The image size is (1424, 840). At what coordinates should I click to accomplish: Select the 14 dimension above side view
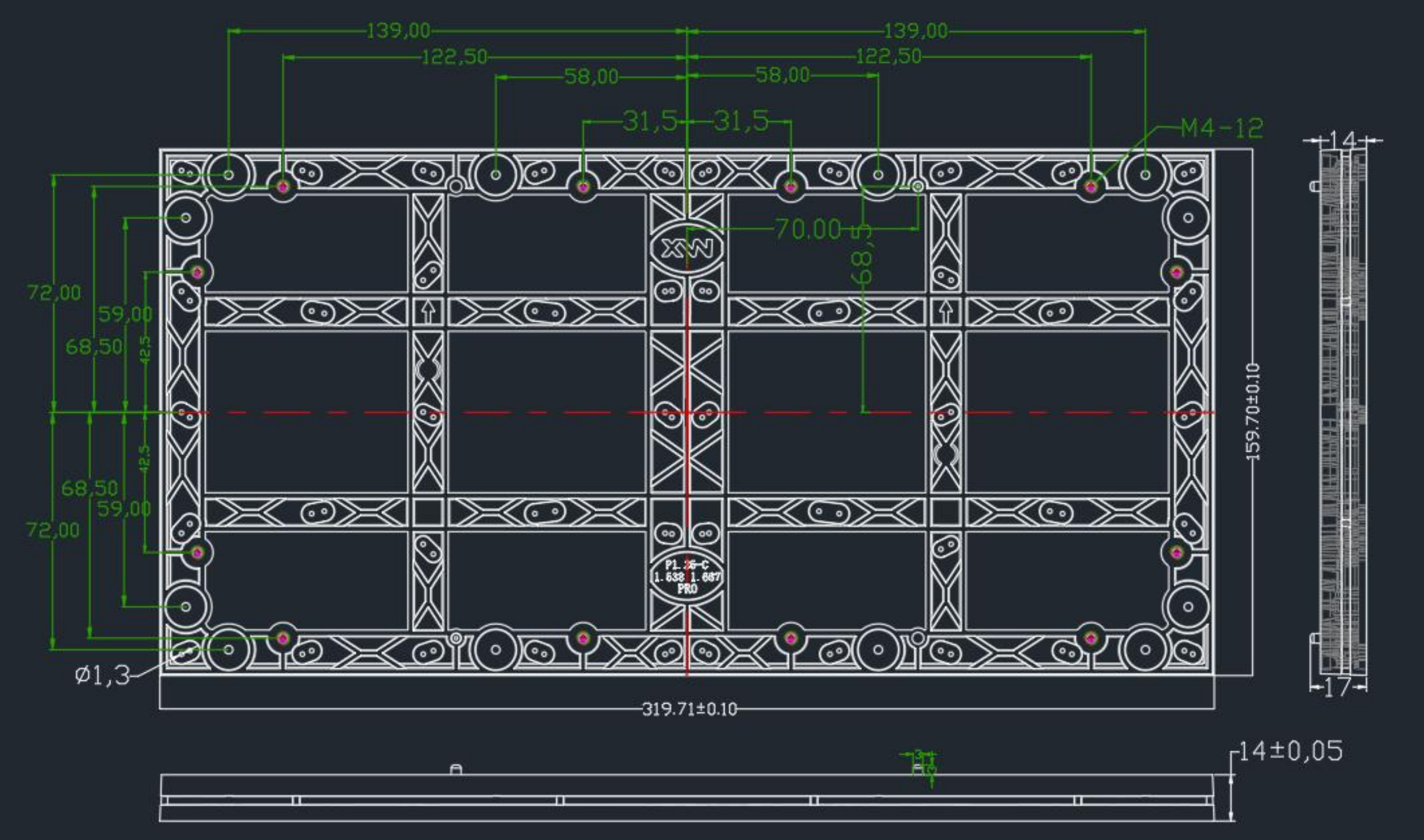[x=1342, y=140]
